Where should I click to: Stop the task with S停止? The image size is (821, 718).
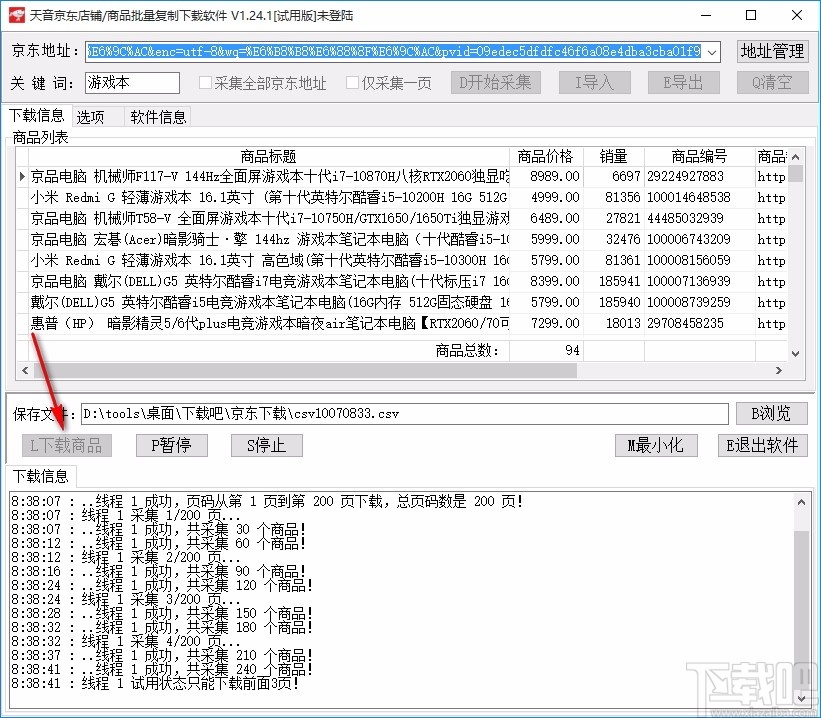point(265,446)
